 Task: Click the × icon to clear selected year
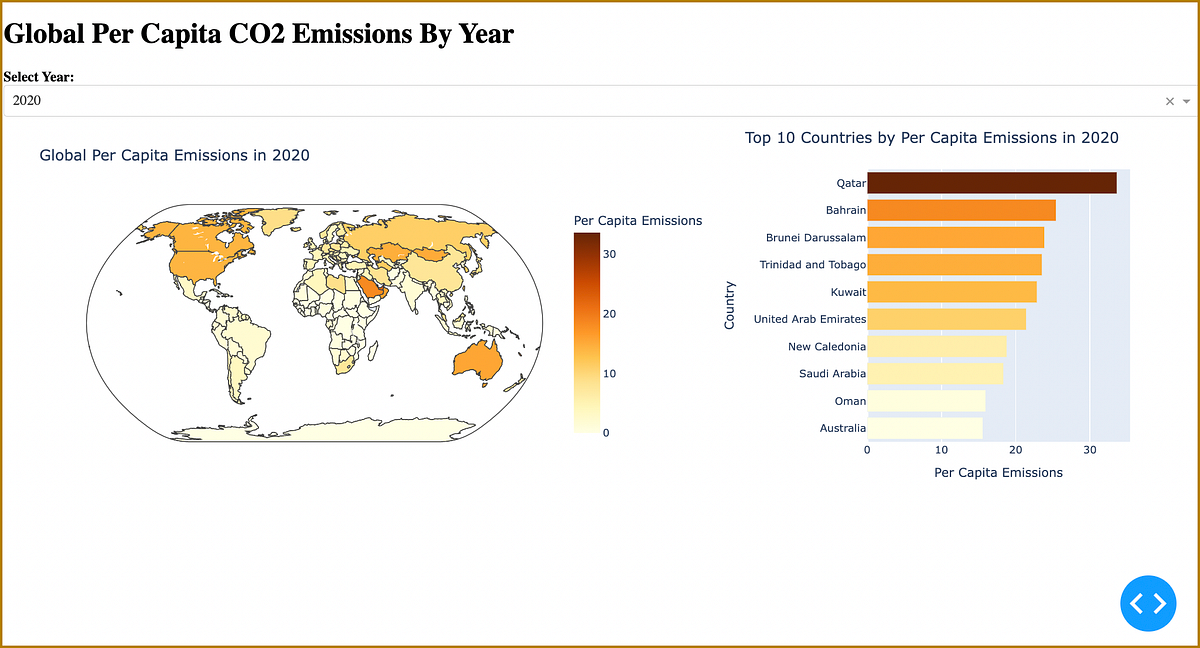[1169, 101]
